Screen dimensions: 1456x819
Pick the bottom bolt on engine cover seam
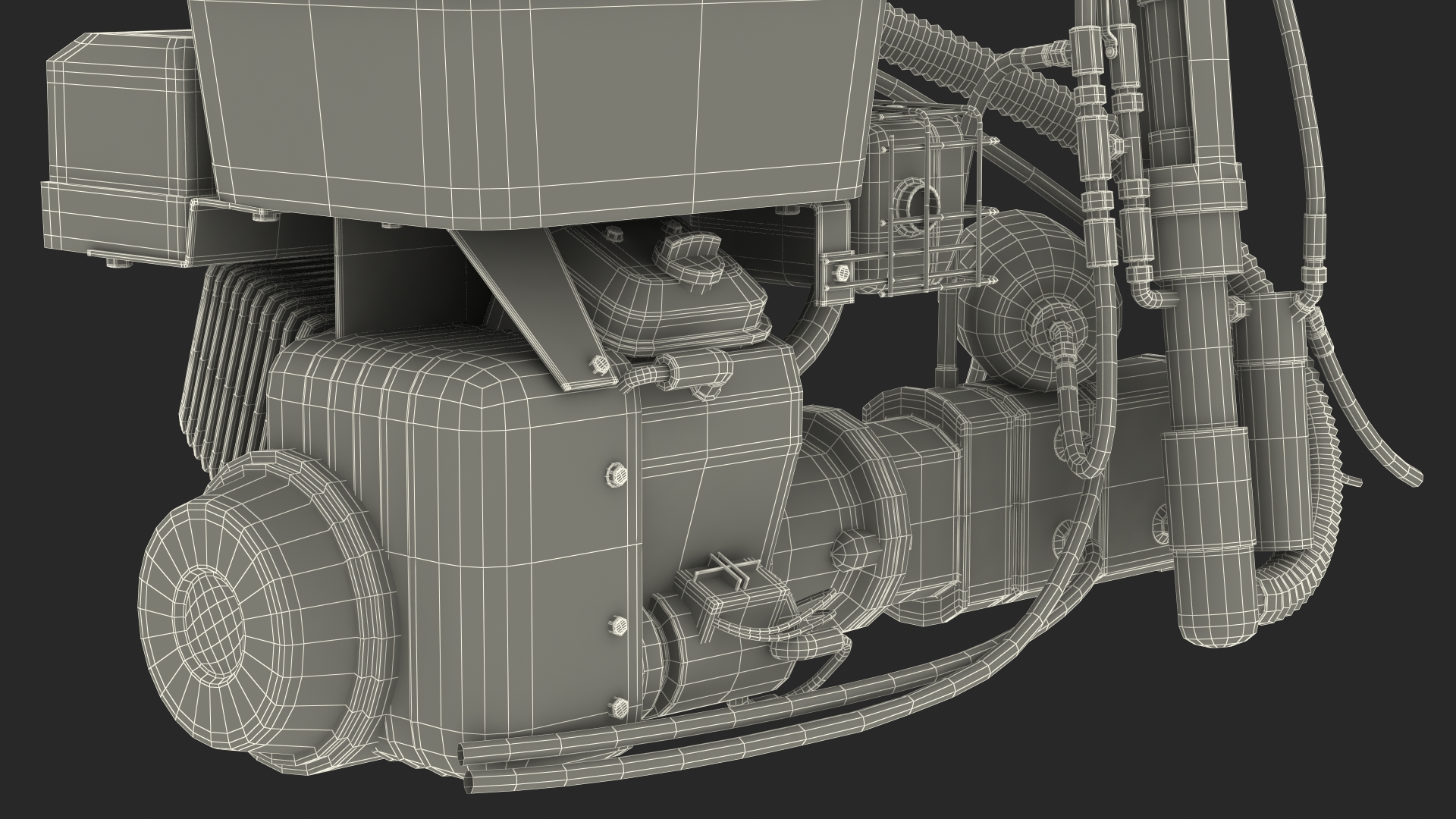click(619, 705)
